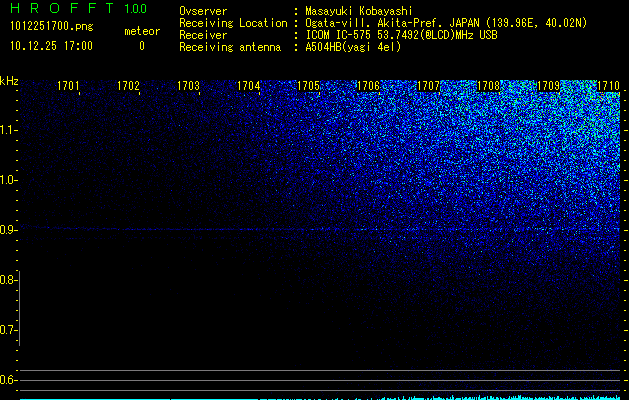
Task: Click the 0.6 kHz axis label
Action: 7,380
